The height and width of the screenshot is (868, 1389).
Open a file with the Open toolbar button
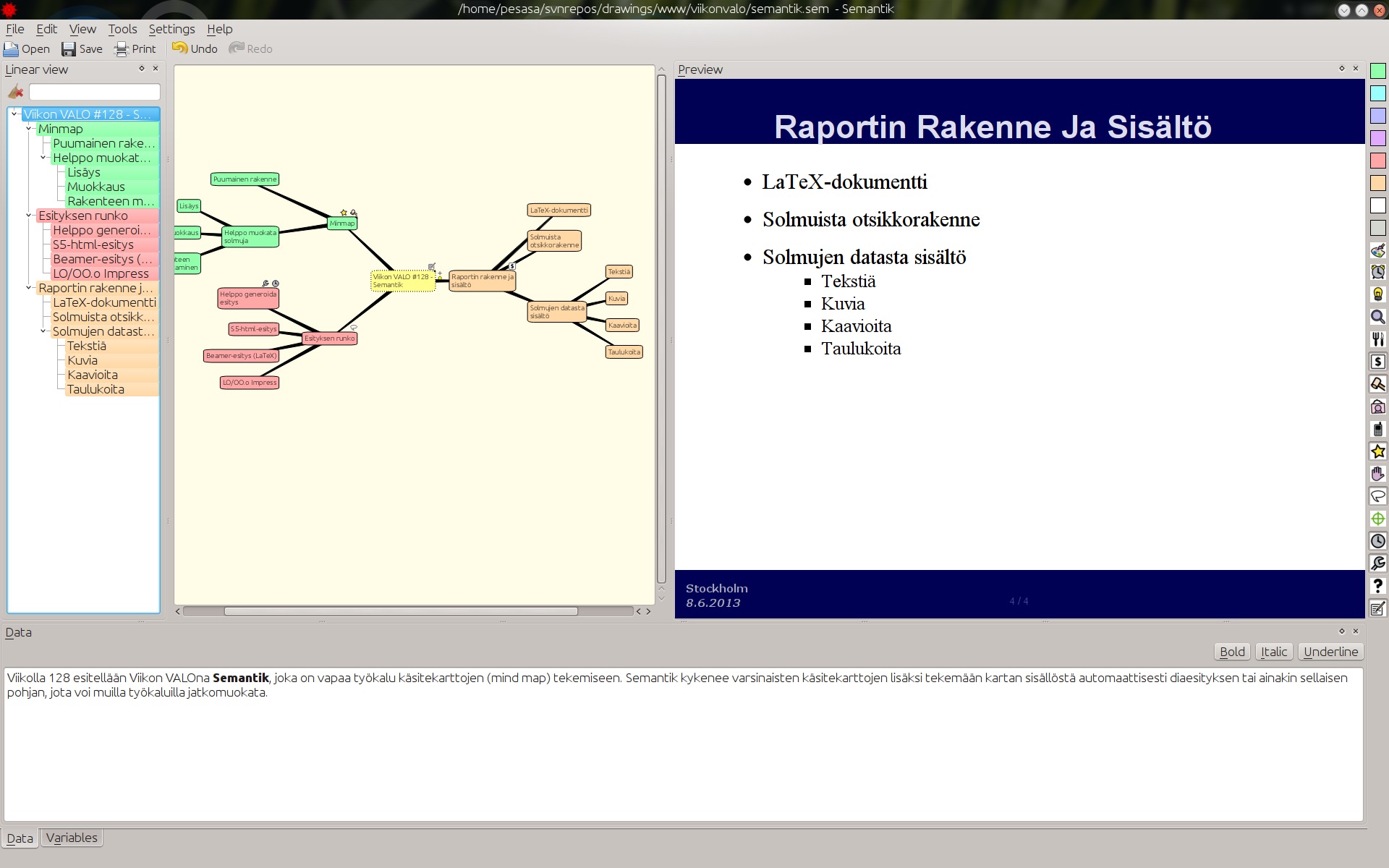coord(27,48)
